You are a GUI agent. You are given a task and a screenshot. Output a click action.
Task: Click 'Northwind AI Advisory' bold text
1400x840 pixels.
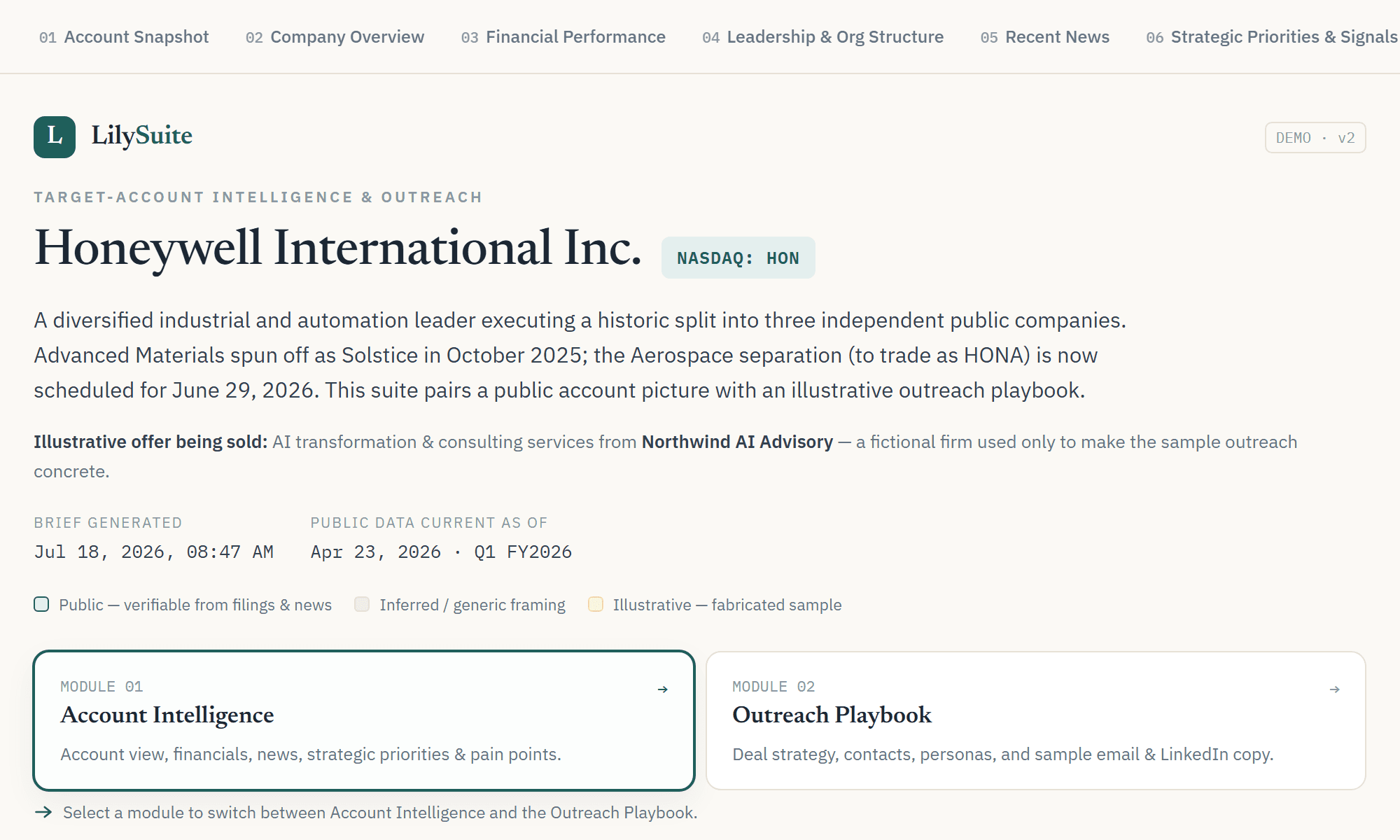(737, 442)
